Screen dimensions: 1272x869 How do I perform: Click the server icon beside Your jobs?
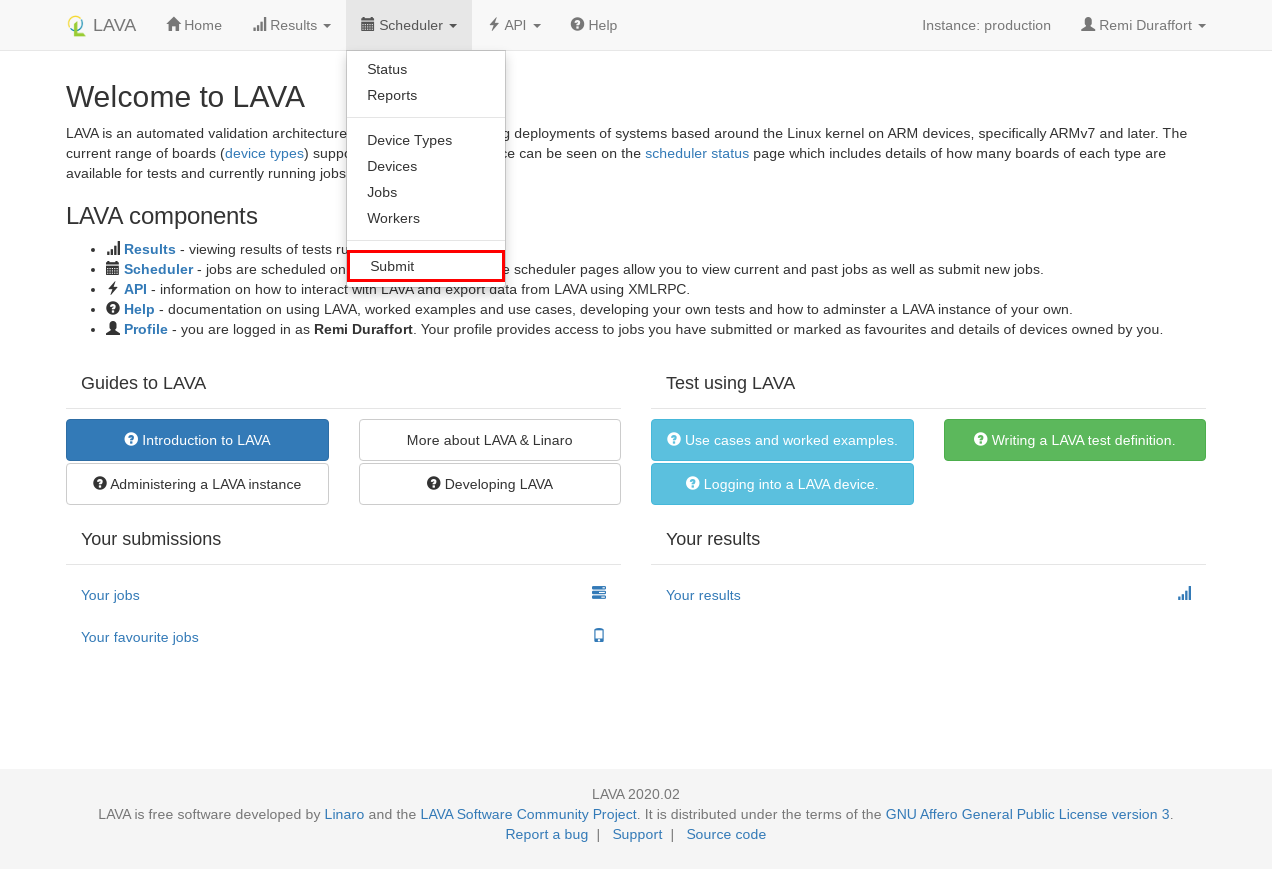tap(599, 593)
